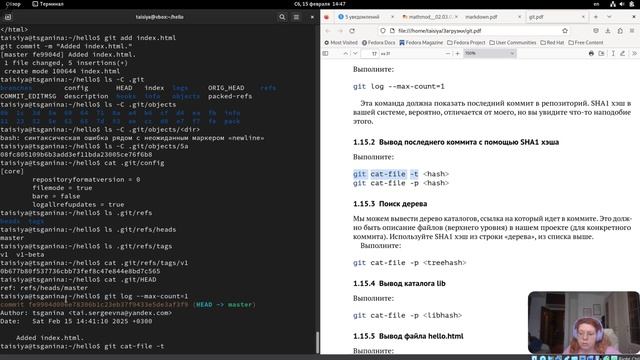This screenshot has width=640, height=360.
Task: Zoom out the PDF document
Action: tap(448, 53)
